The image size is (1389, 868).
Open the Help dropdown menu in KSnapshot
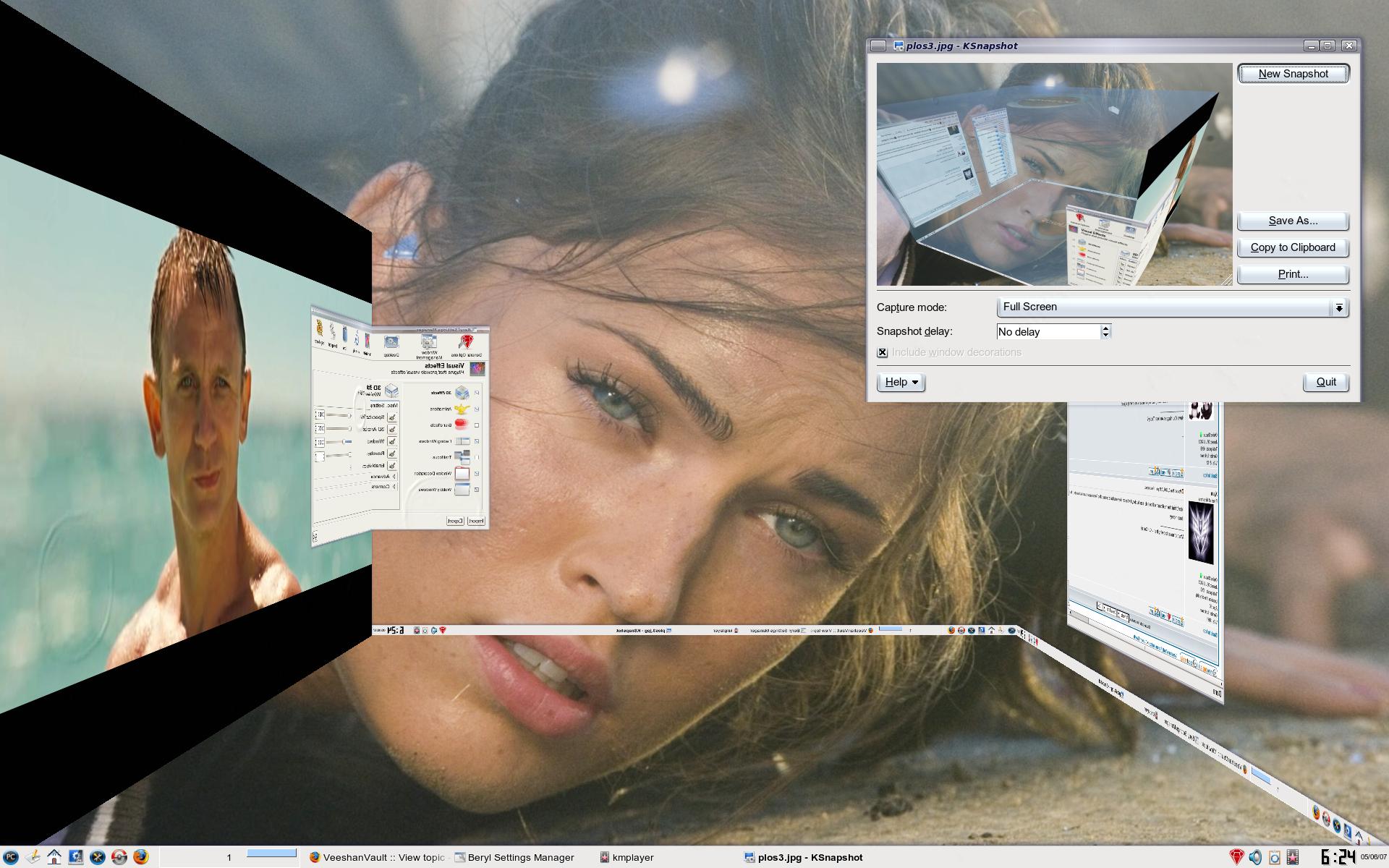pos(901,382)
